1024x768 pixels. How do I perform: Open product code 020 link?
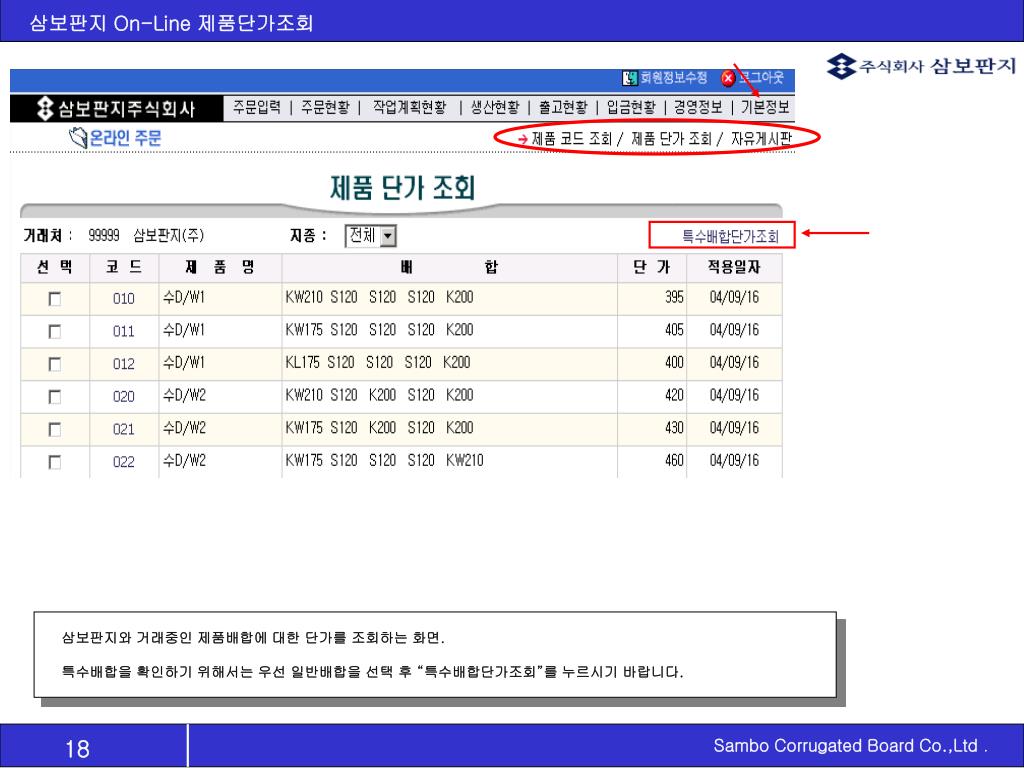[x=123, y=397]
